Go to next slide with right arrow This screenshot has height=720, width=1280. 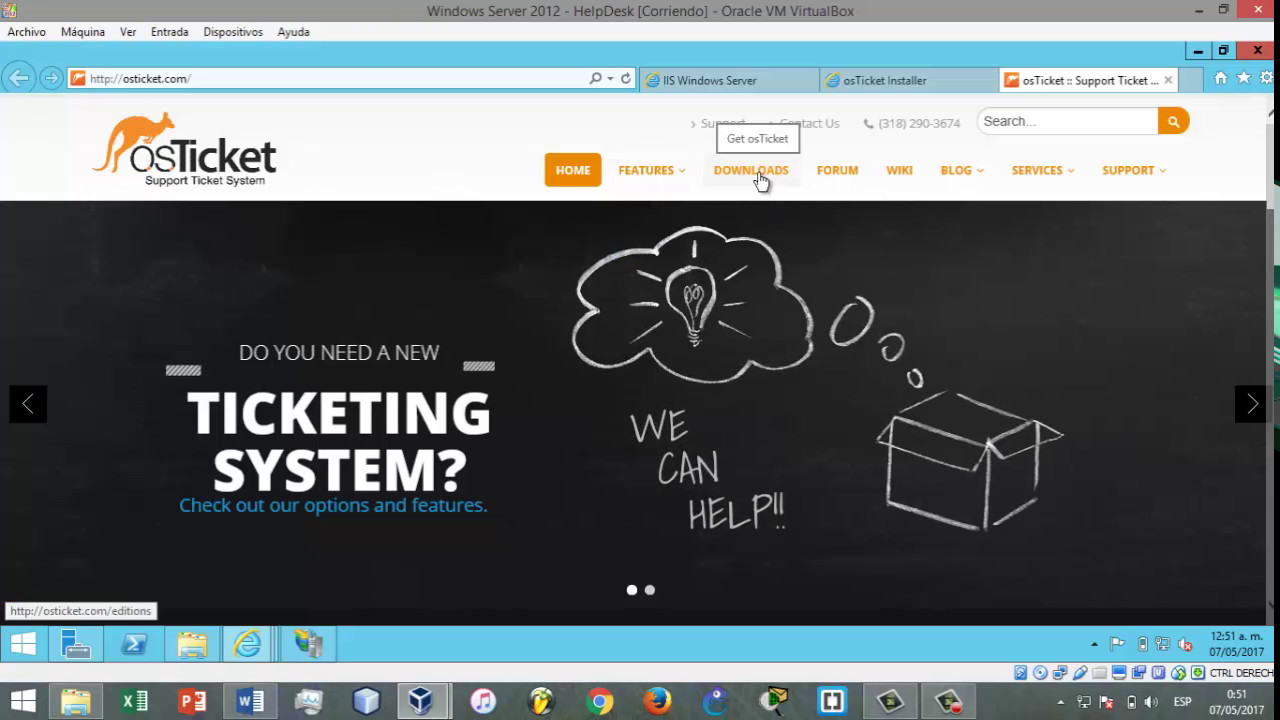(x=1252, y=404)
